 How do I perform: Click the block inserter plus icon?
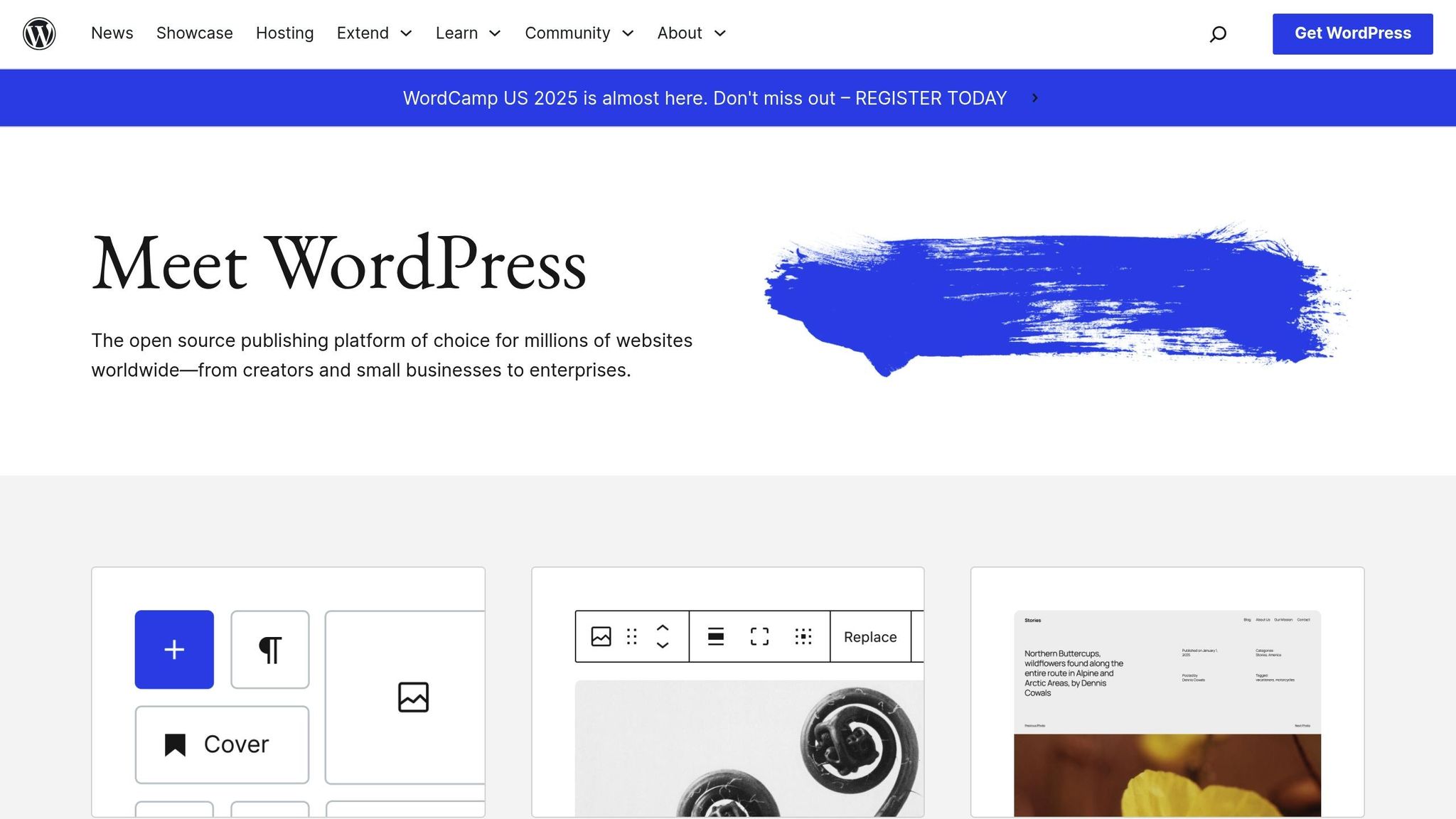[x=173, y=649]
